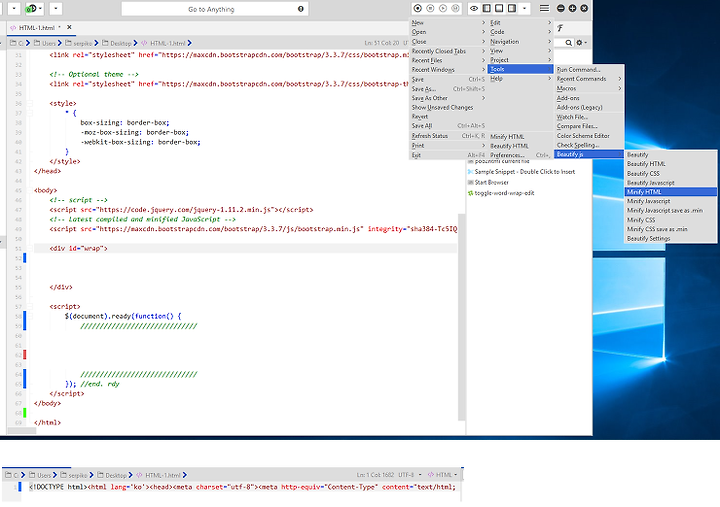This screenshot has width=720, height=507.
Task: Click the pause macro recording icon
Action: pyautogui.click(x=430, y=8)
